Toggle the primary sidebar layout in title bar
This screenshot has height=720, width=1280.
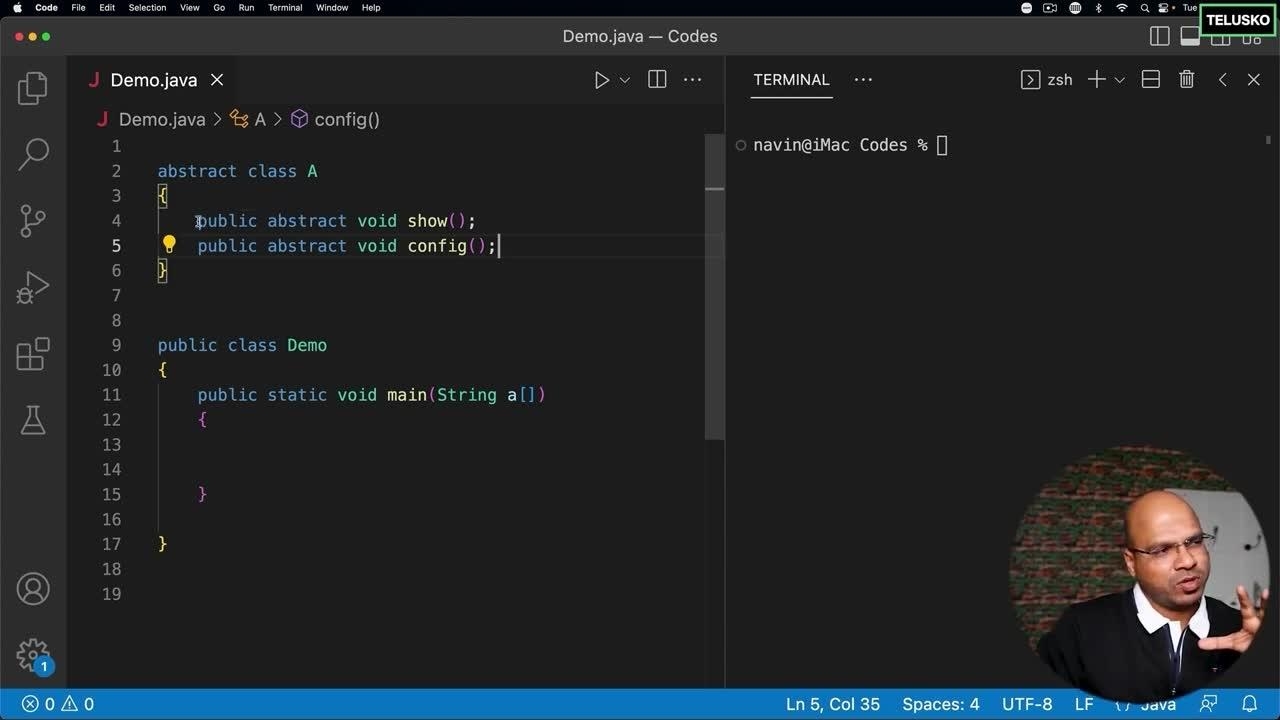pos(1160,36)
